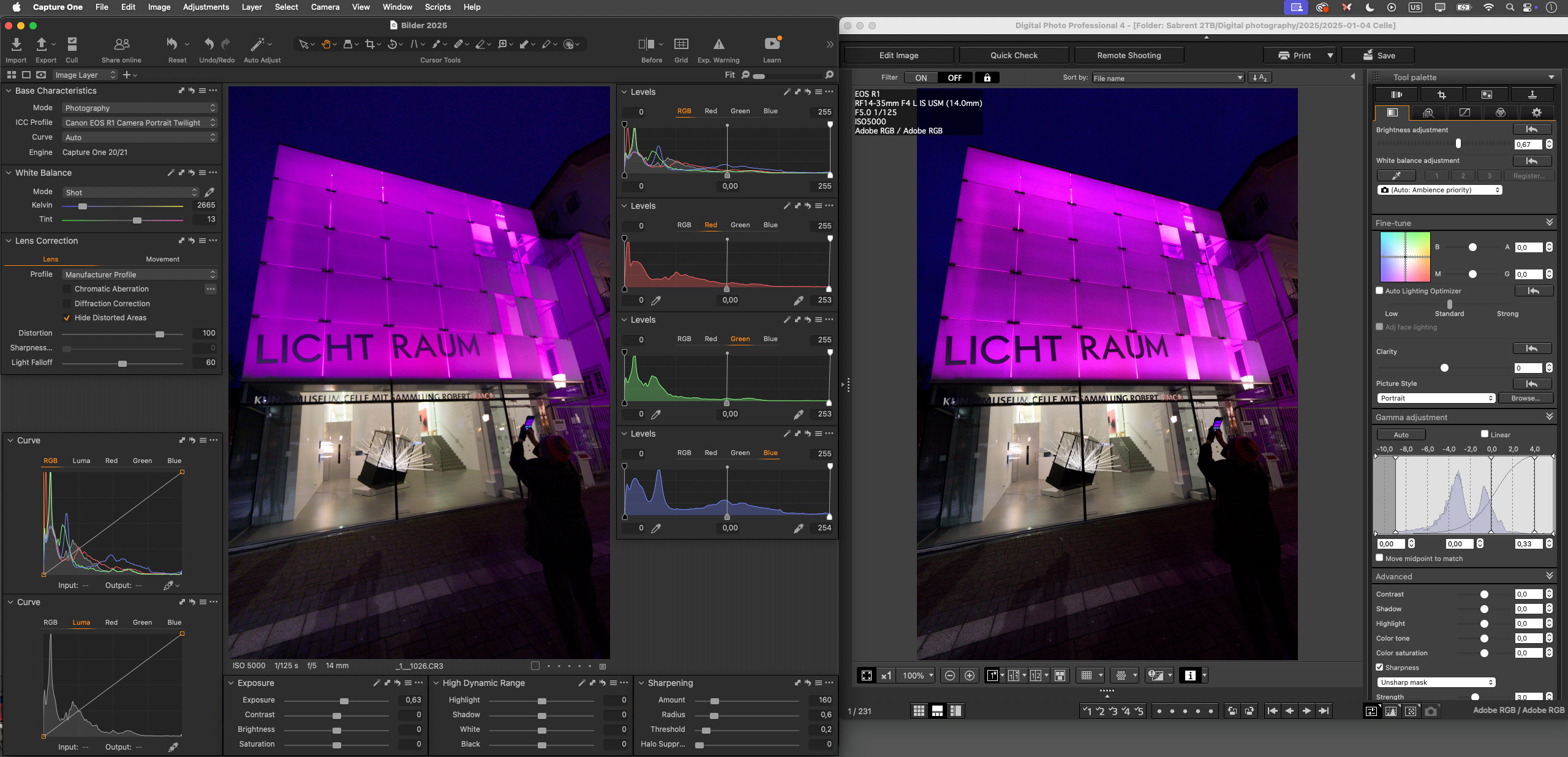Screen dimensions: 1568x757
Task: Click the Remote Shooting button
Action: tap(1129, 55)
